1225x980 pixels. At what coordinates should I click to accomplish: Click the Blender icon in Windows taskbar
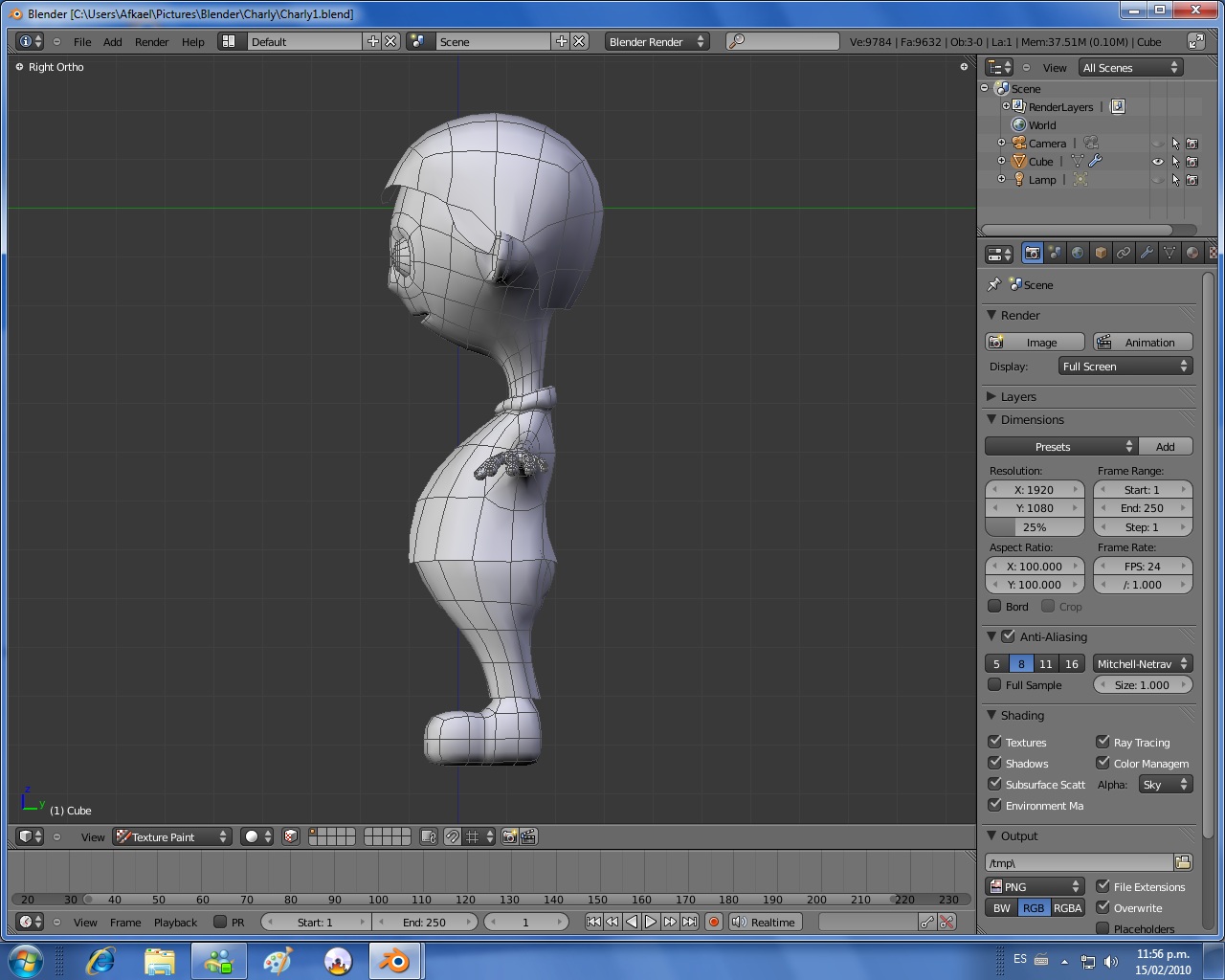click(394, 961)
